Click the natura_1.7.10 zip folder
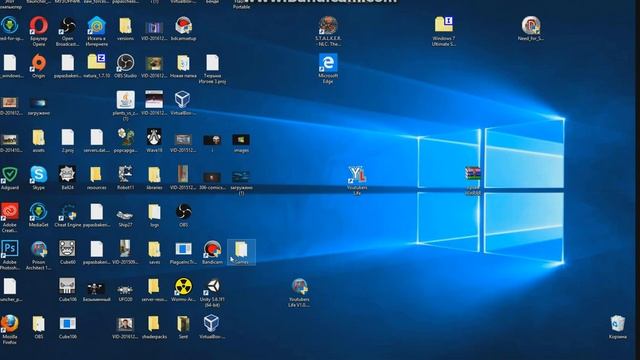 [97, 62]
